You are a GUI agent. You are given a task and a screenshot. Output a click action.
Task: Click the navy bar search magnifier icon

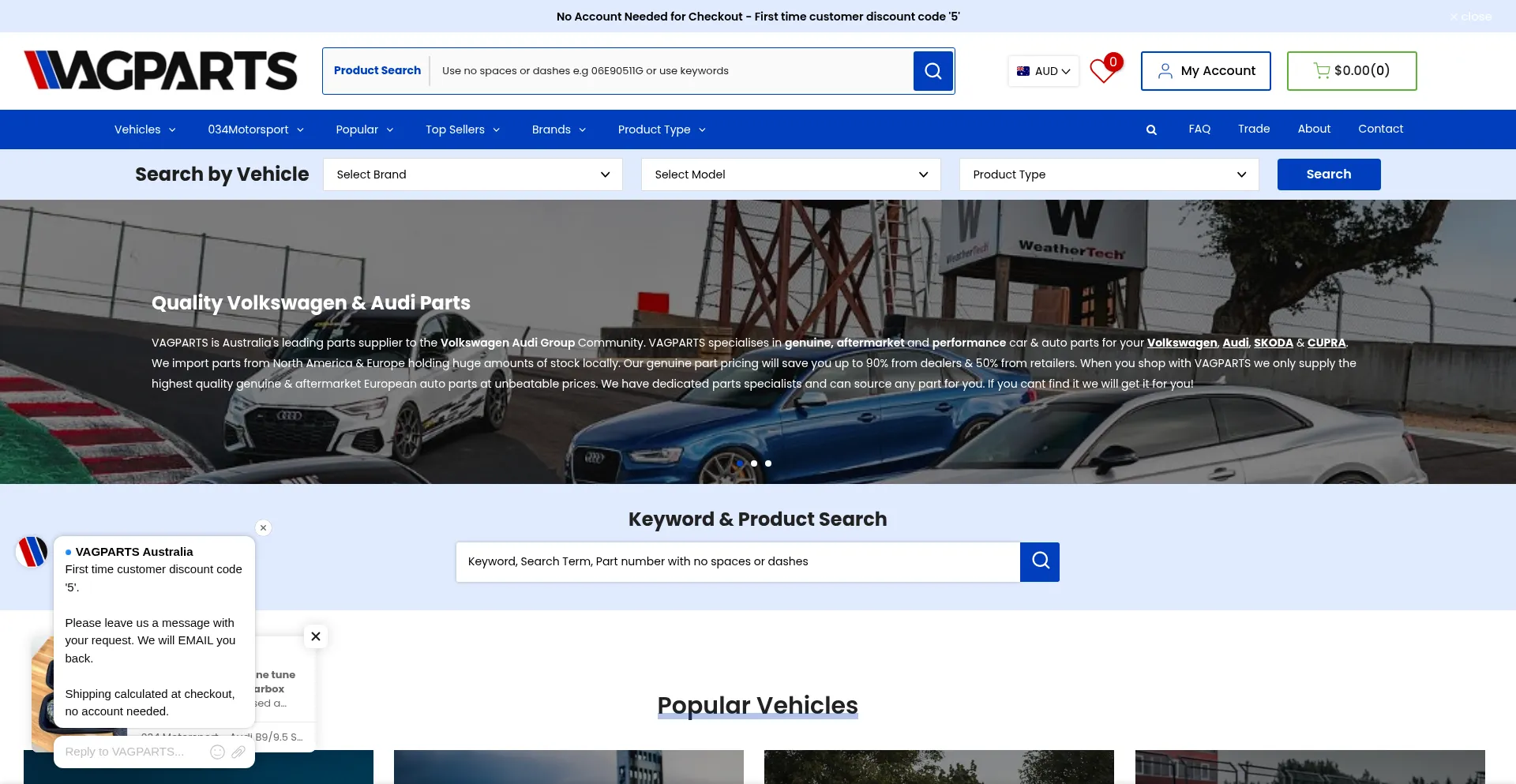coord(1151,129)
